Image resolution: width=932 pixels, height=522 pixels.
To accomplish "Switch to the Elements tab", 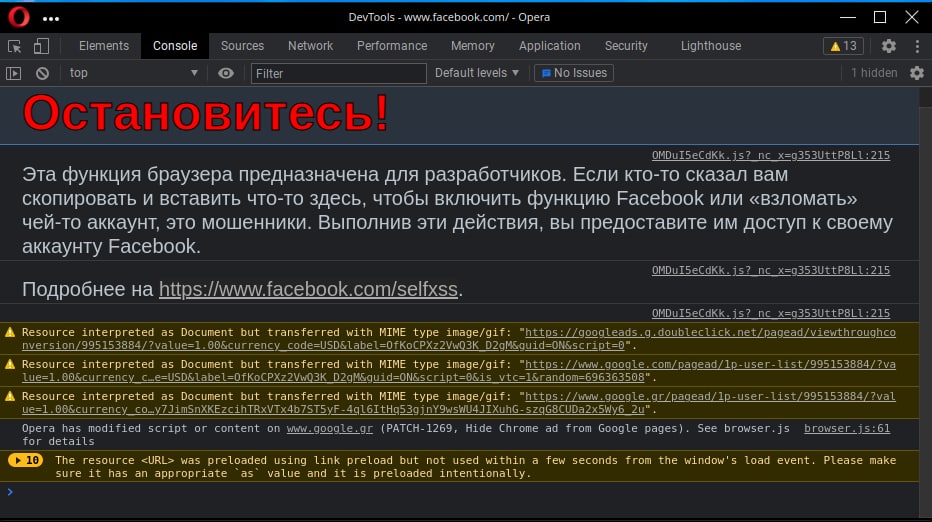I will pyautogui.click(x=104, y=46).
